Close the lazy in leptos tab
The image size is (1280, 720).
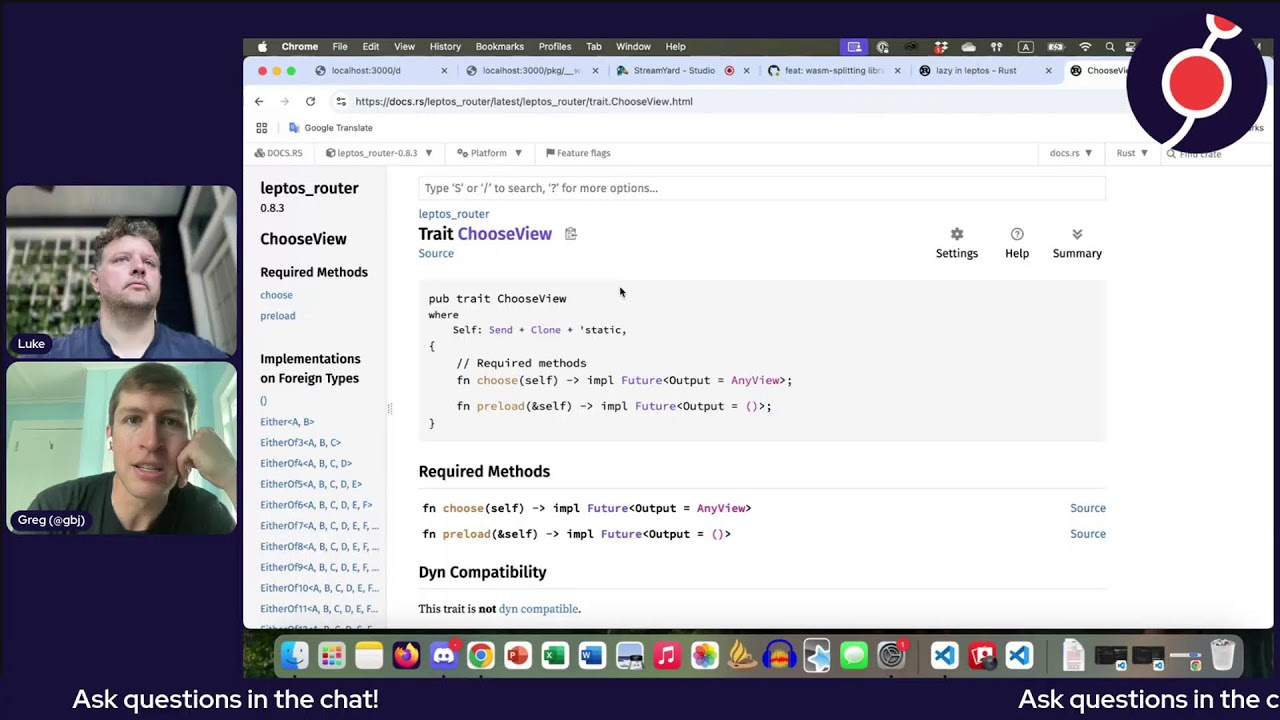click(1048, 71)
